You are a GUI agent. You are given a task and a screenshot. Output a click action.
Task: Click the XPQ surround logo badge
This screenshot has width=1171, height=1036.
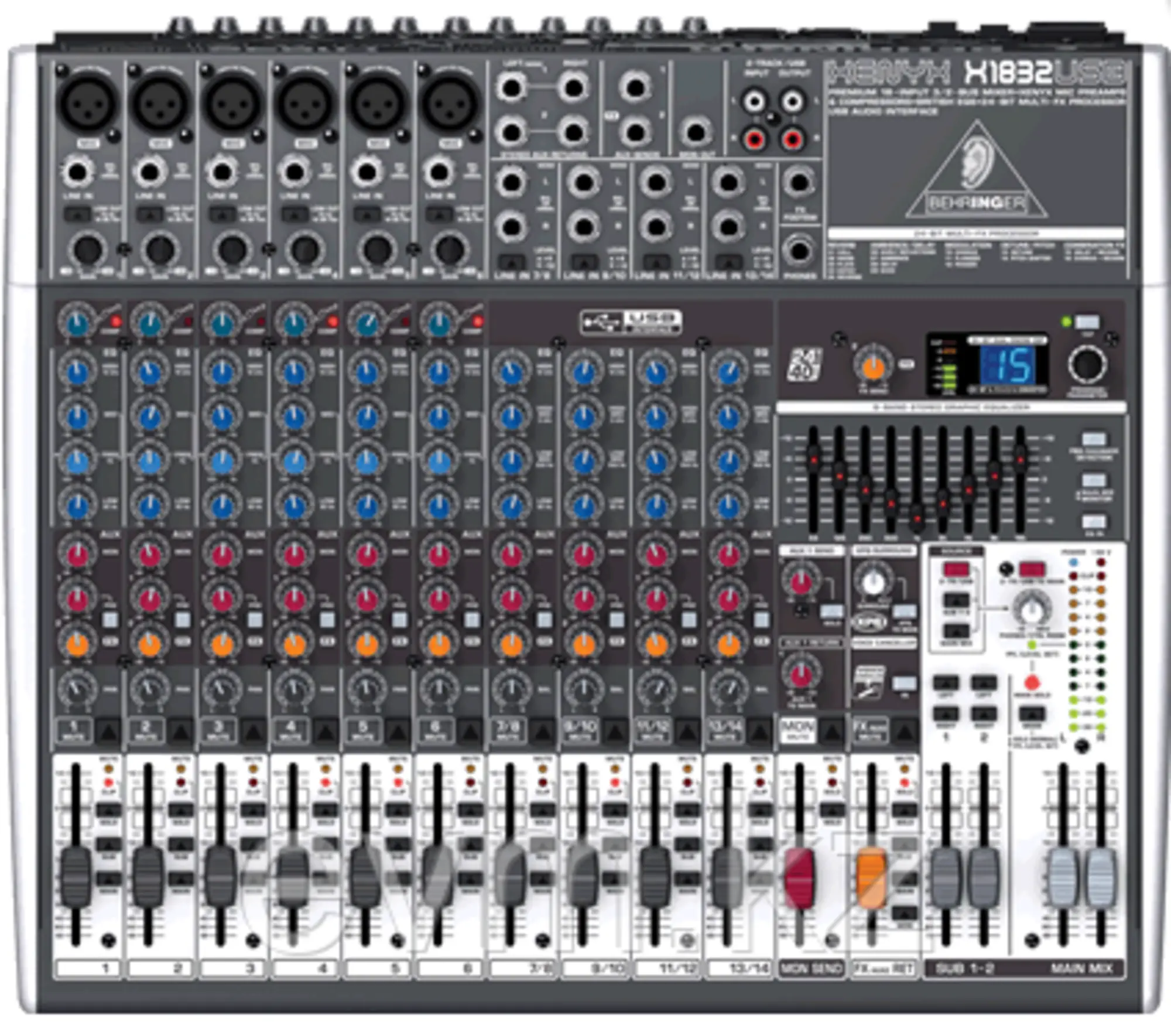coord(869,621)
